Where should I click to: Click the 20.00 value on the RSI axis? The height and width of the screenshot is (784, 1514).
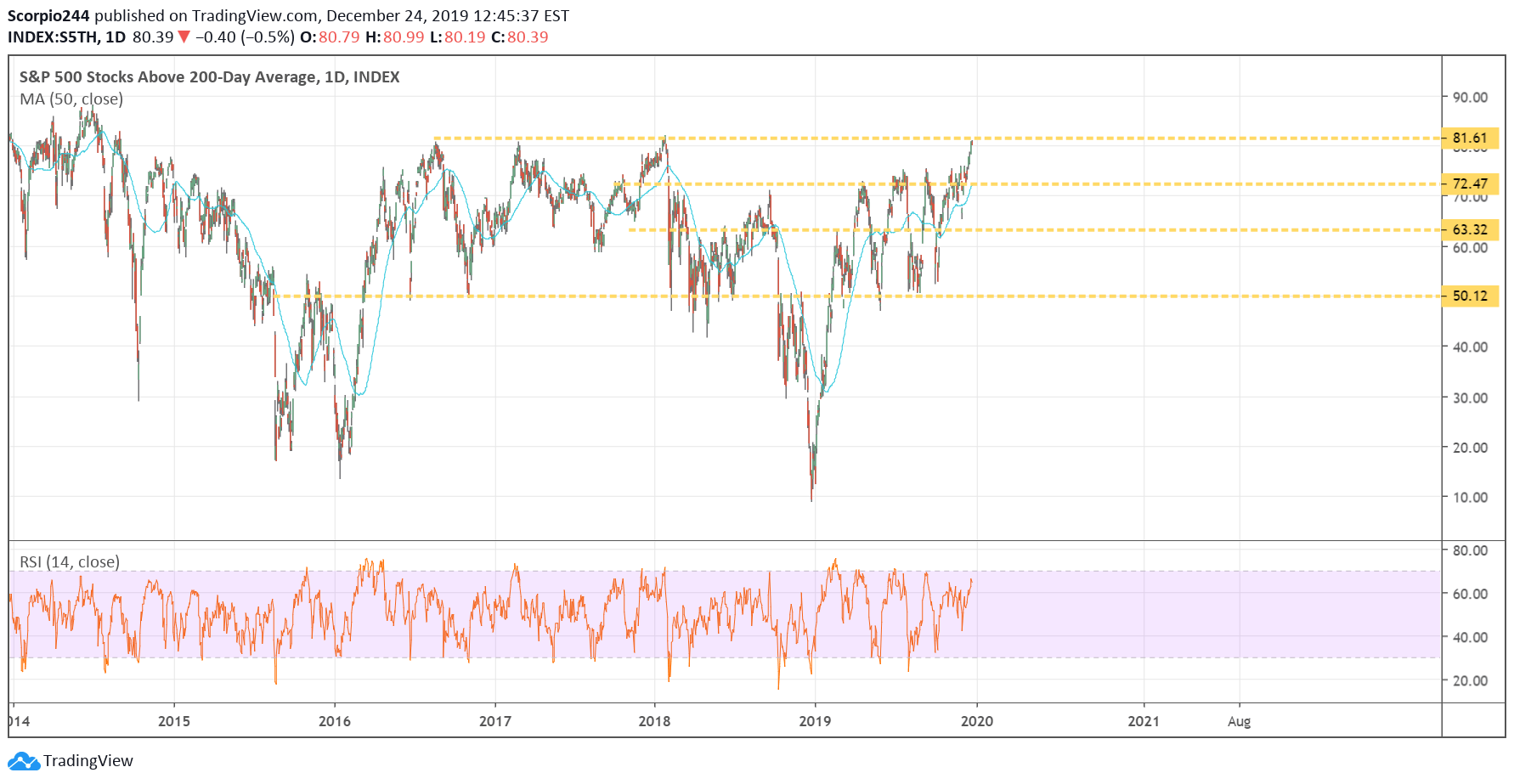click(x=1470, y=680)
